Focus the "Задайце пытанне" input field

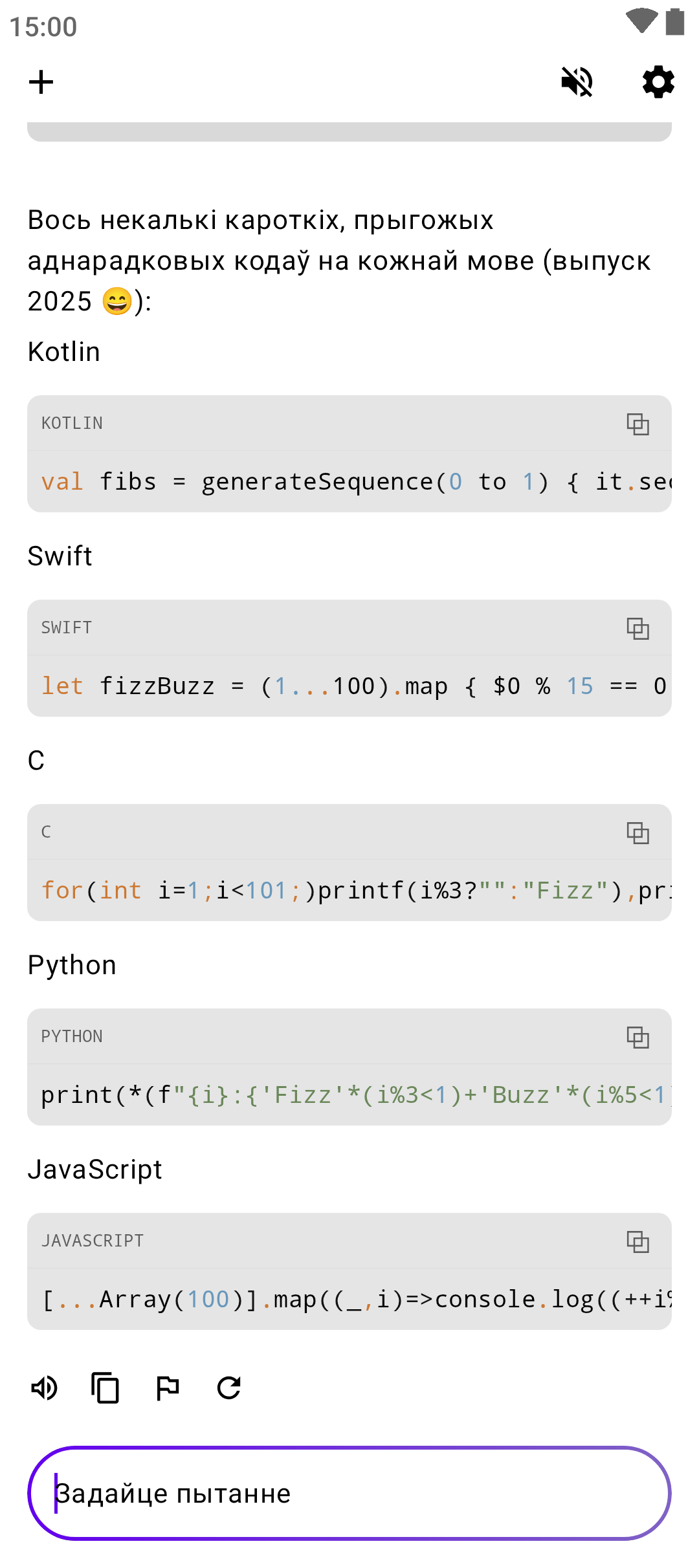point(349,1494)
